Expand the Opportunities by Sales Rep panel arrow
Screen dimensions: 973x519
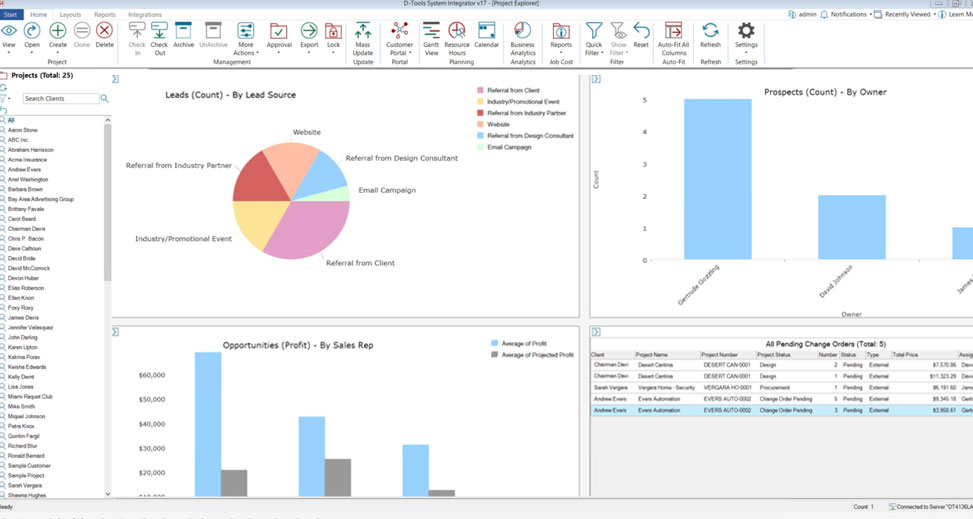pos(115,332)
